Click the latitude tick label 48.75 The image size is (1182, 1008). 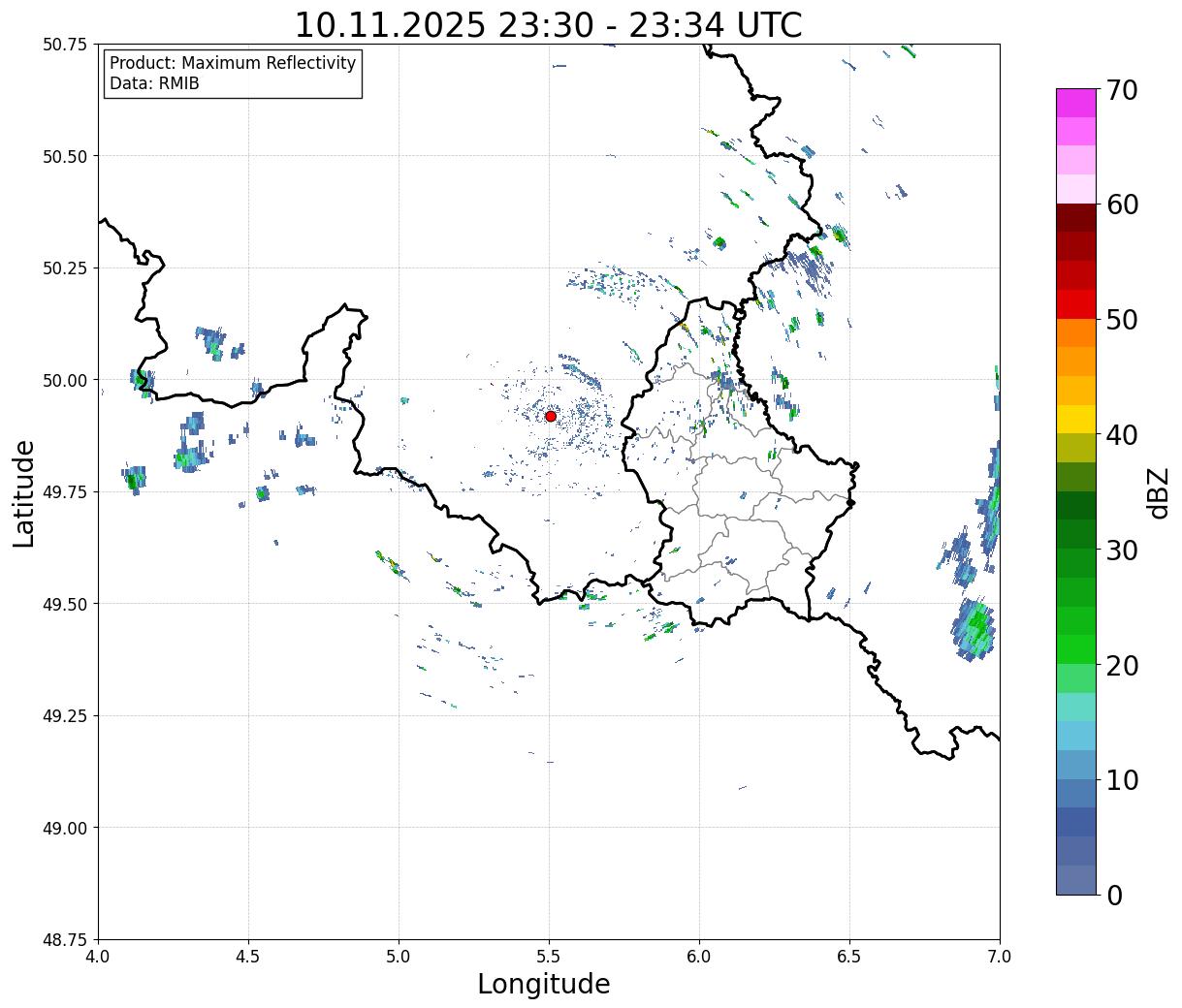coord(65,940)
